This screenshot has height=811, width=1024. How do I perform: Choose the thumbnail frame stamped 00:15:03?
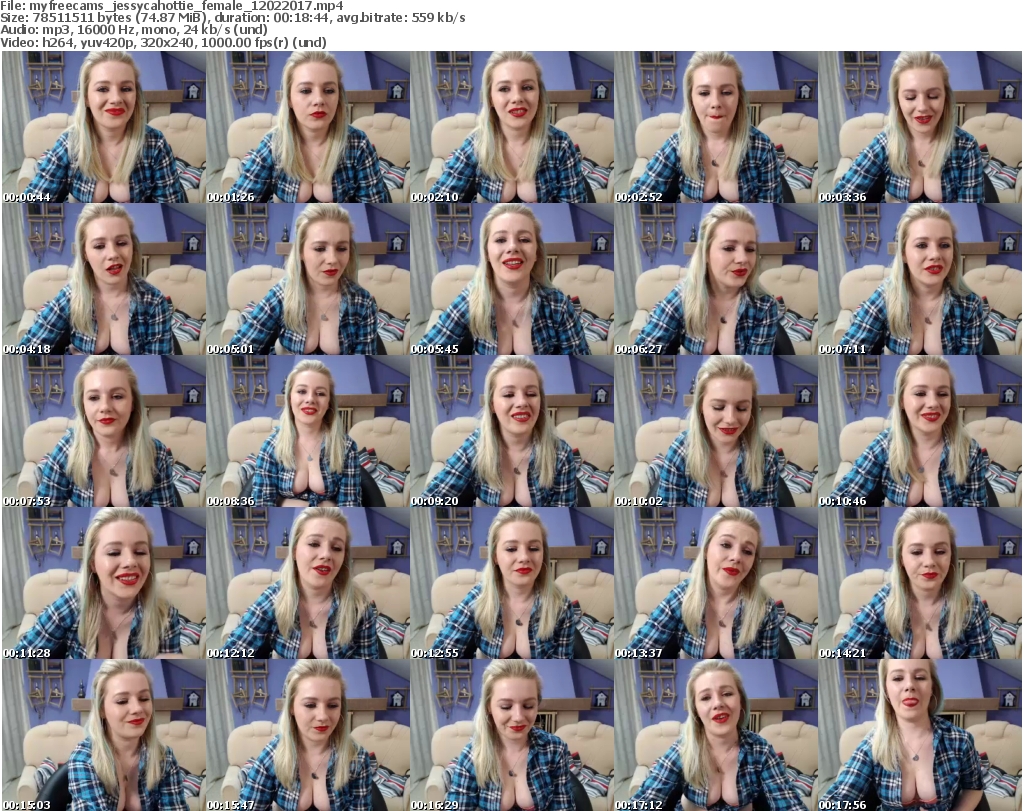104,735
